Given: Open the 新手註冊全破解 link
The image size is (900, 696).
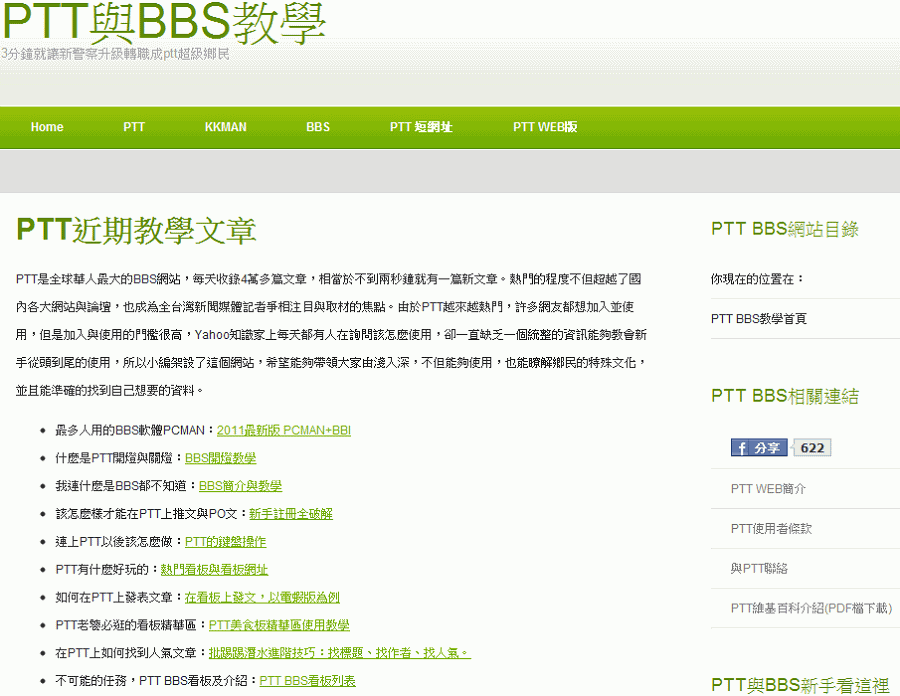Looking at the screenshot, I should [290, 514].
